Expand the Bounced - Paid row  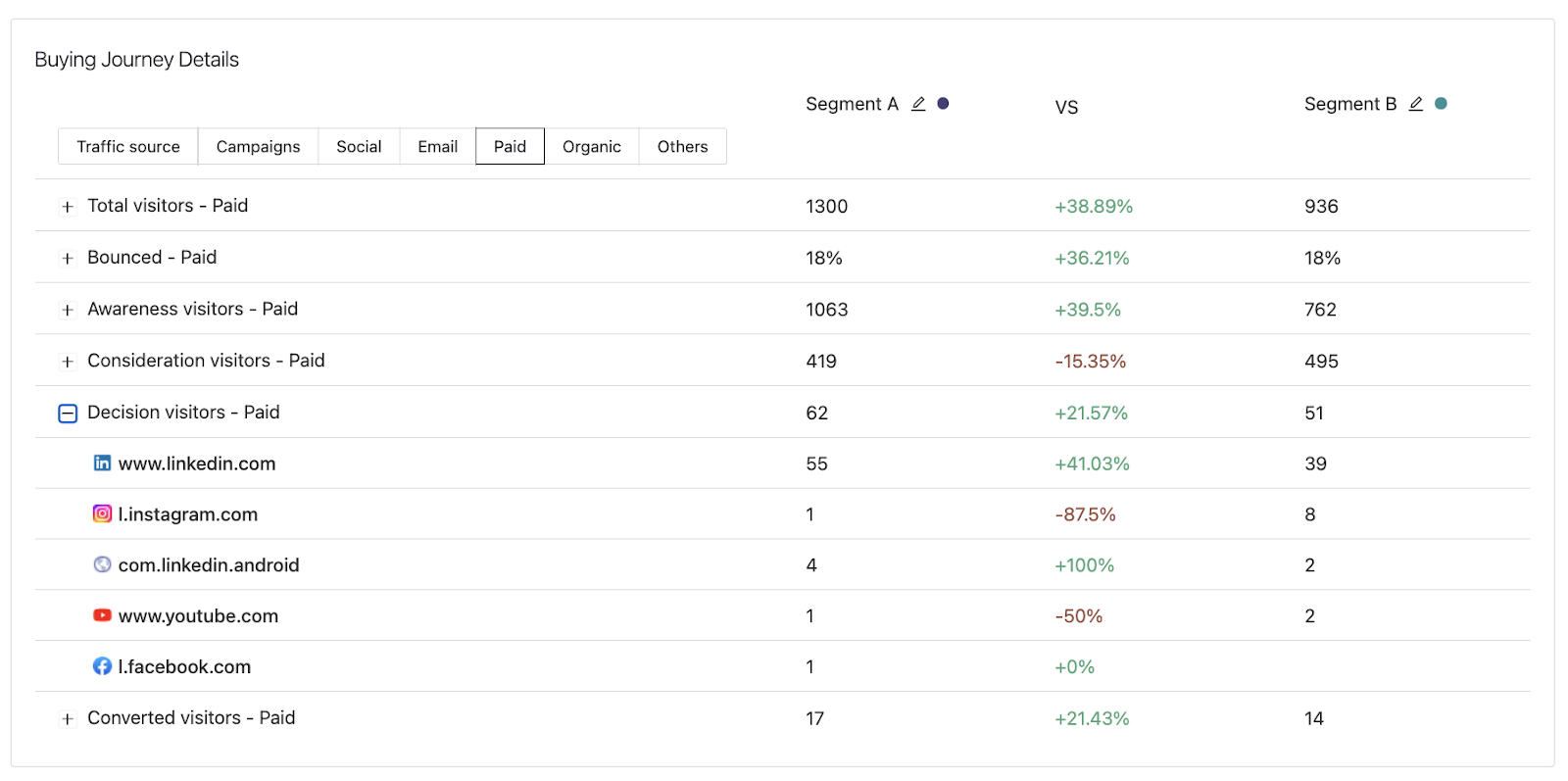pyautogui.click(x=68, y=258)
